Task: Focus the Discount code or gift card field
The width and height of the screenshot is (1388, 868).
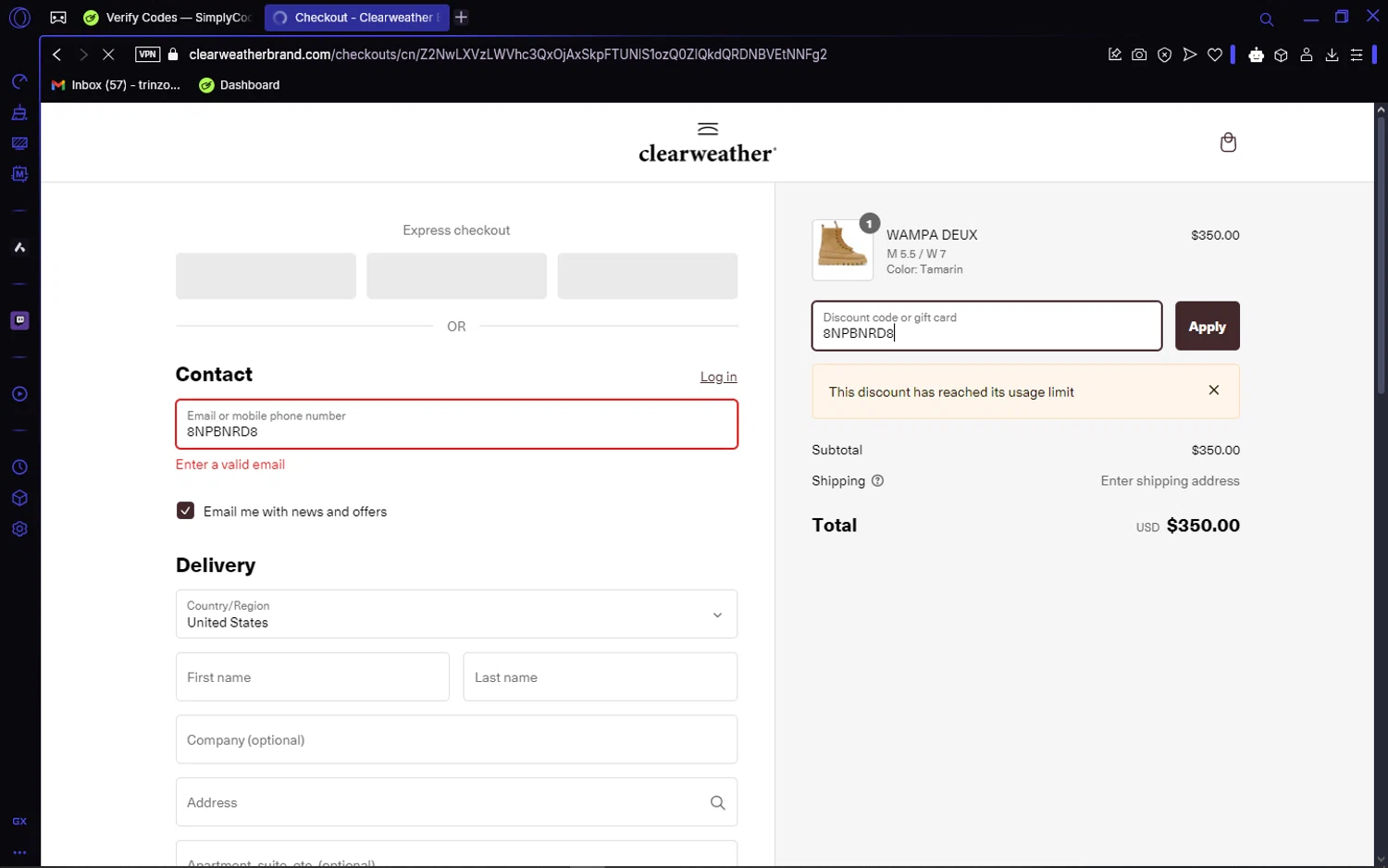Action: click(x=986, y=326)
